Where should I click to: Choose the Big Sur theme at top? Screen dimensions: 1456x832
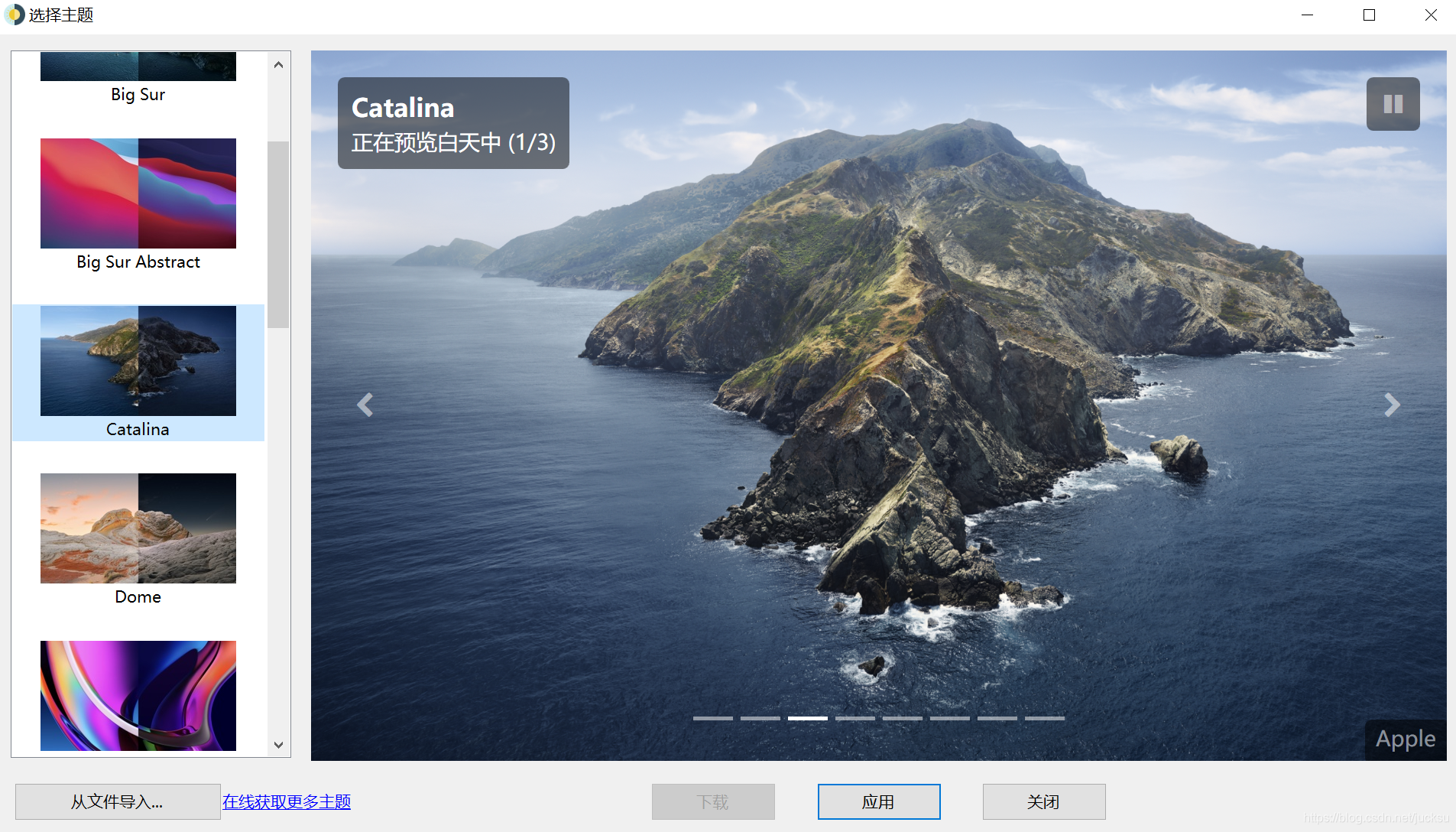[138, 67]
